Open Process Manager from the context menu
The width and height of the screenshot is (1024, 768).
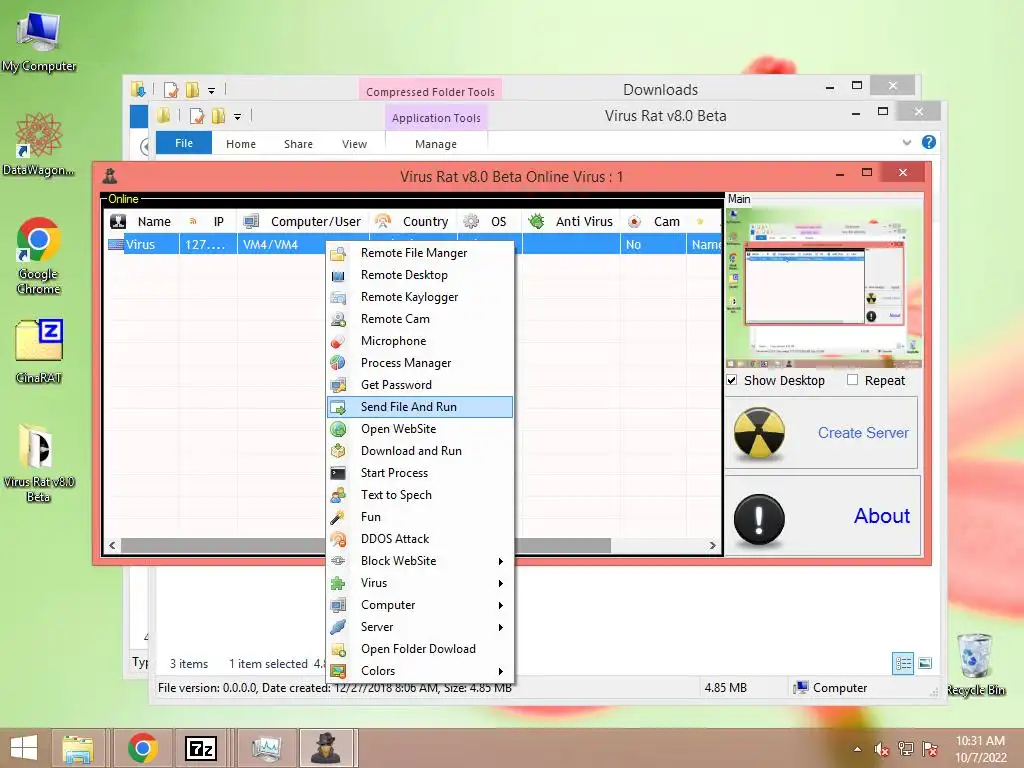419,363
